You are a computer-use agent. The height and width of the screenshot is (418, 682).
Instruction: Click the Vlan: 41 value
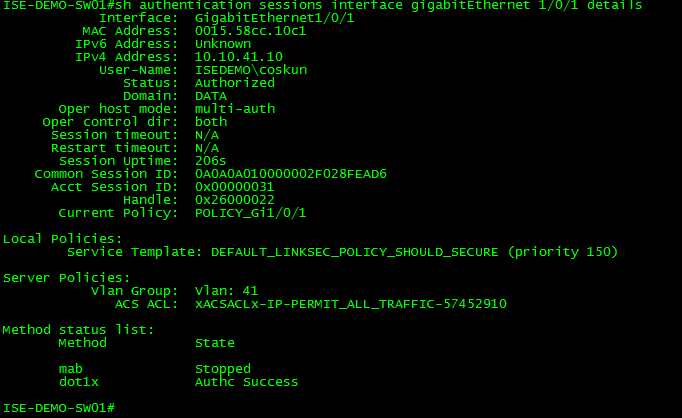pyautogui.click(x=227, y=291)
